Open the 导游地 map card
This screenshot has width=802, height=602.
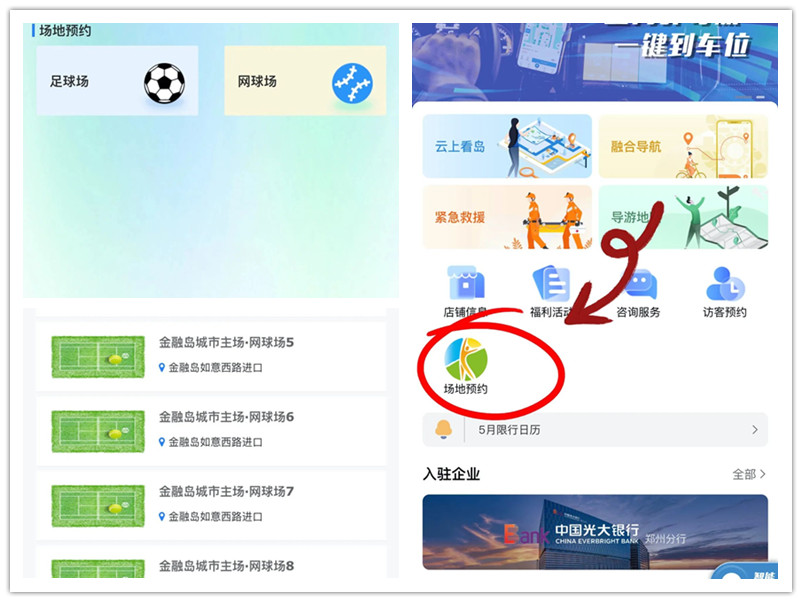point(683,217)
